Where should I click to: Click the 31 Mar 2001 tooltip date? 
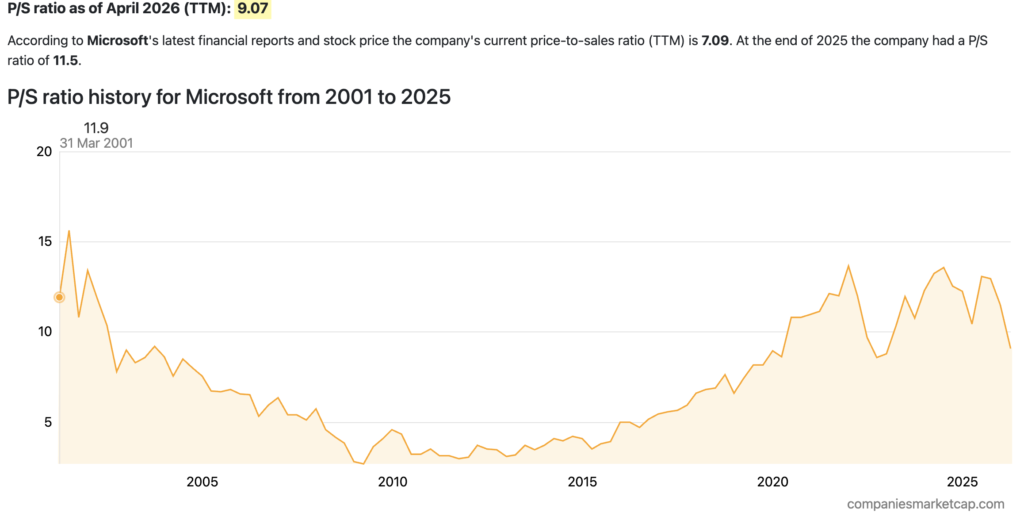pyautogui.click(x=97, y=143)
